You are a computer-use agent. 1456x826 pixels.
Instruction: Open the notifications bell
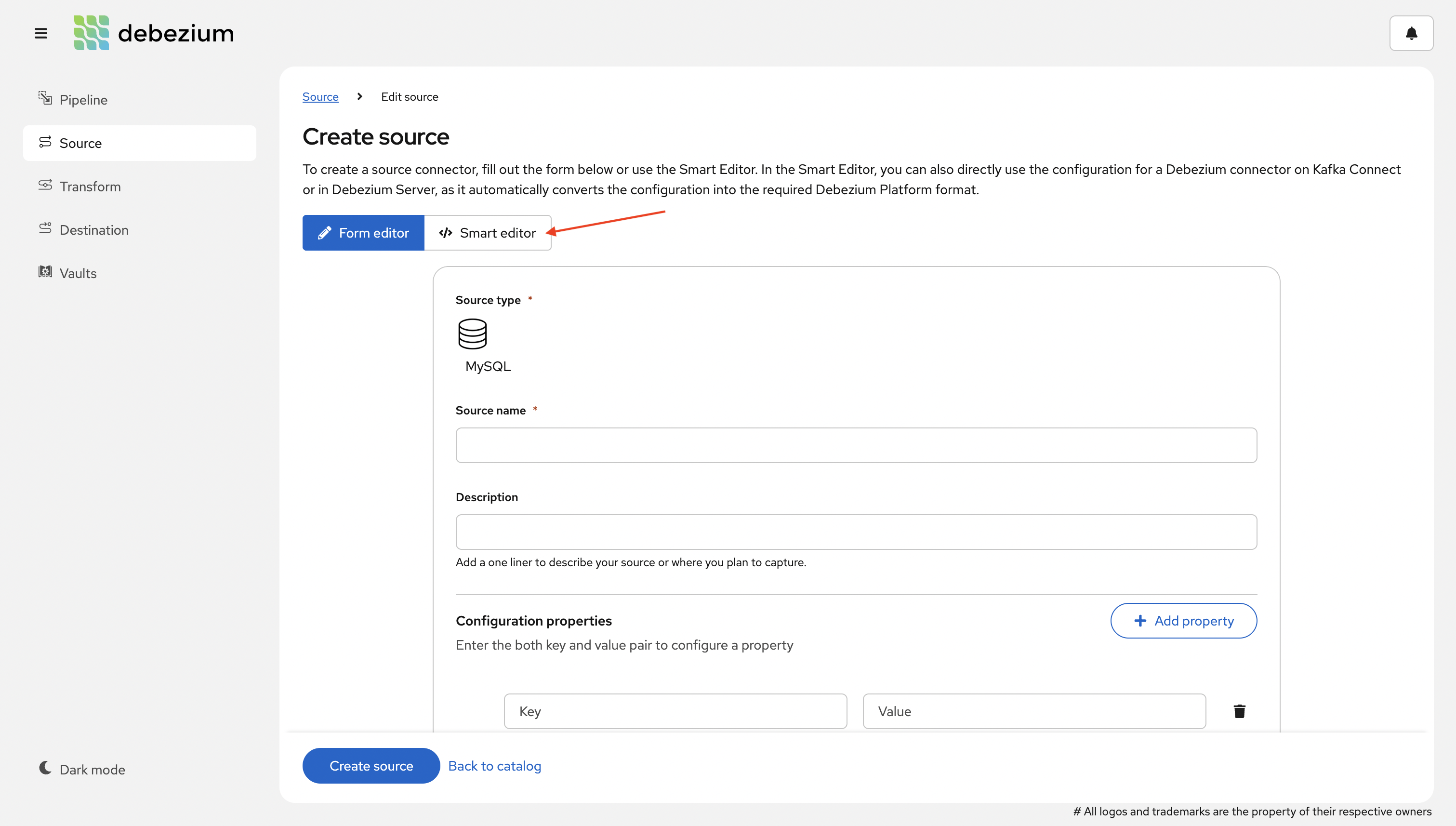tap(1411, 33)
